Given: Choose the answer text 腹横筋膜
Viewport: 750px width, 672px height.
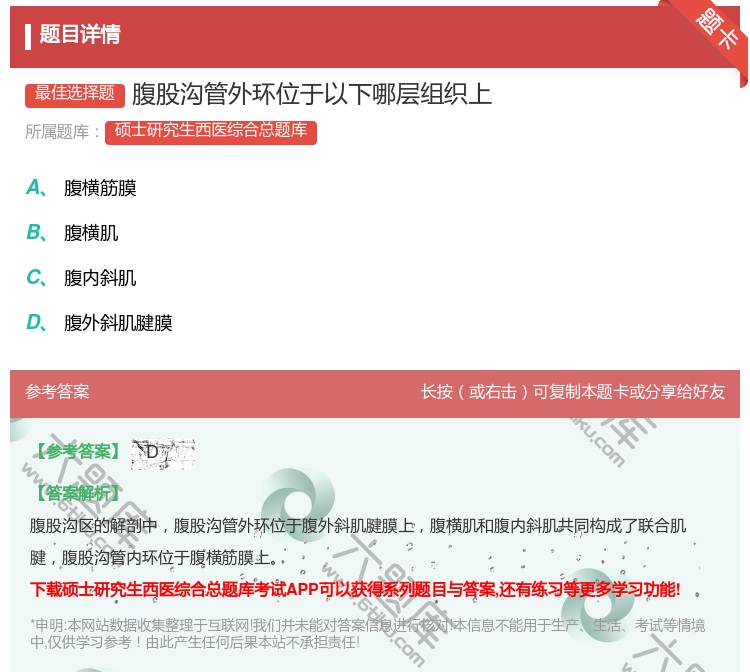Looking at the screenshot, I should point(100,188).
